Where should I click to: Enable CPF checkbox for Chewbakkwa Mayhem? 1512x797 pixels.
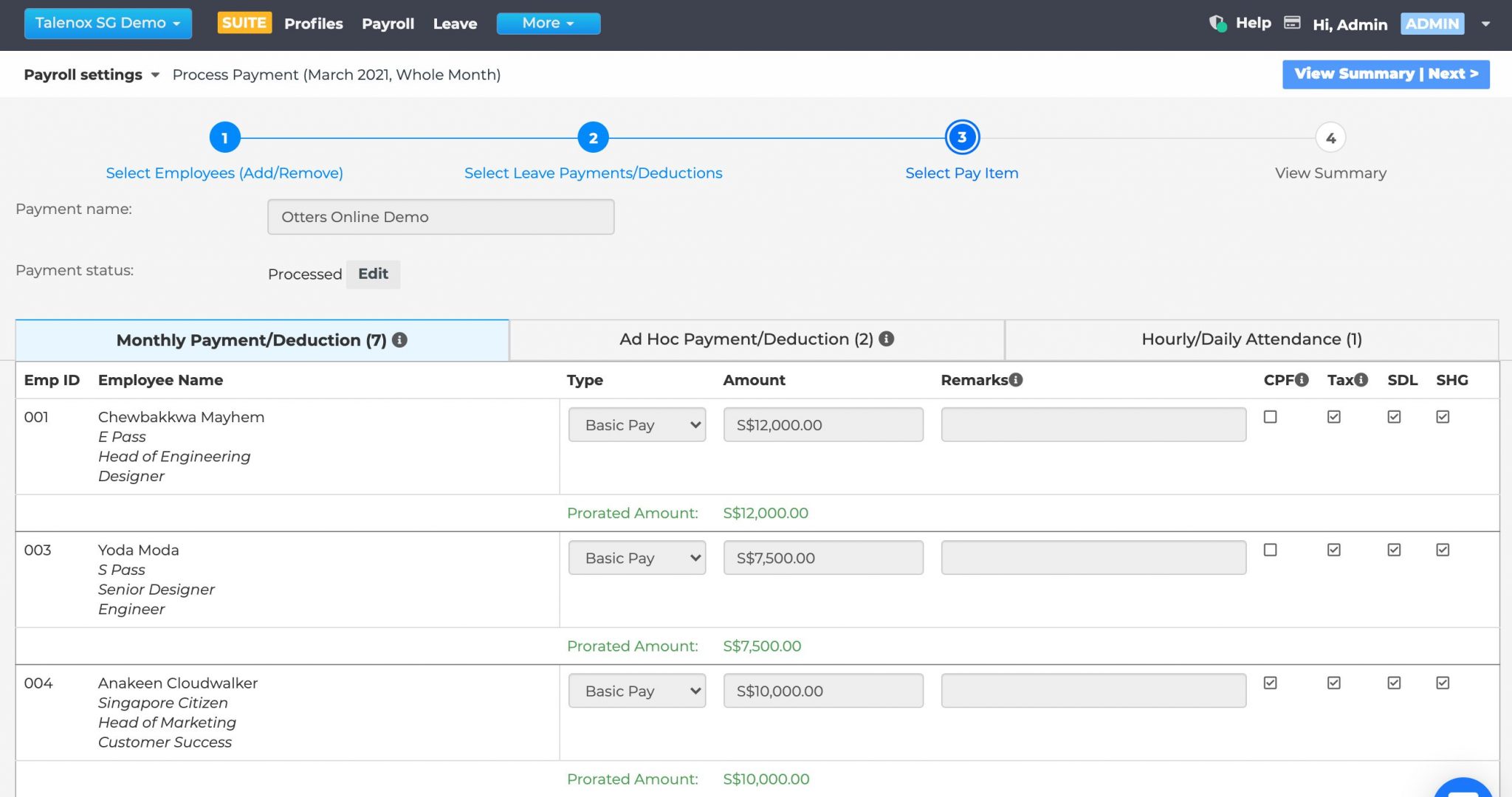pyautogui.click(x=1271, y=417)
